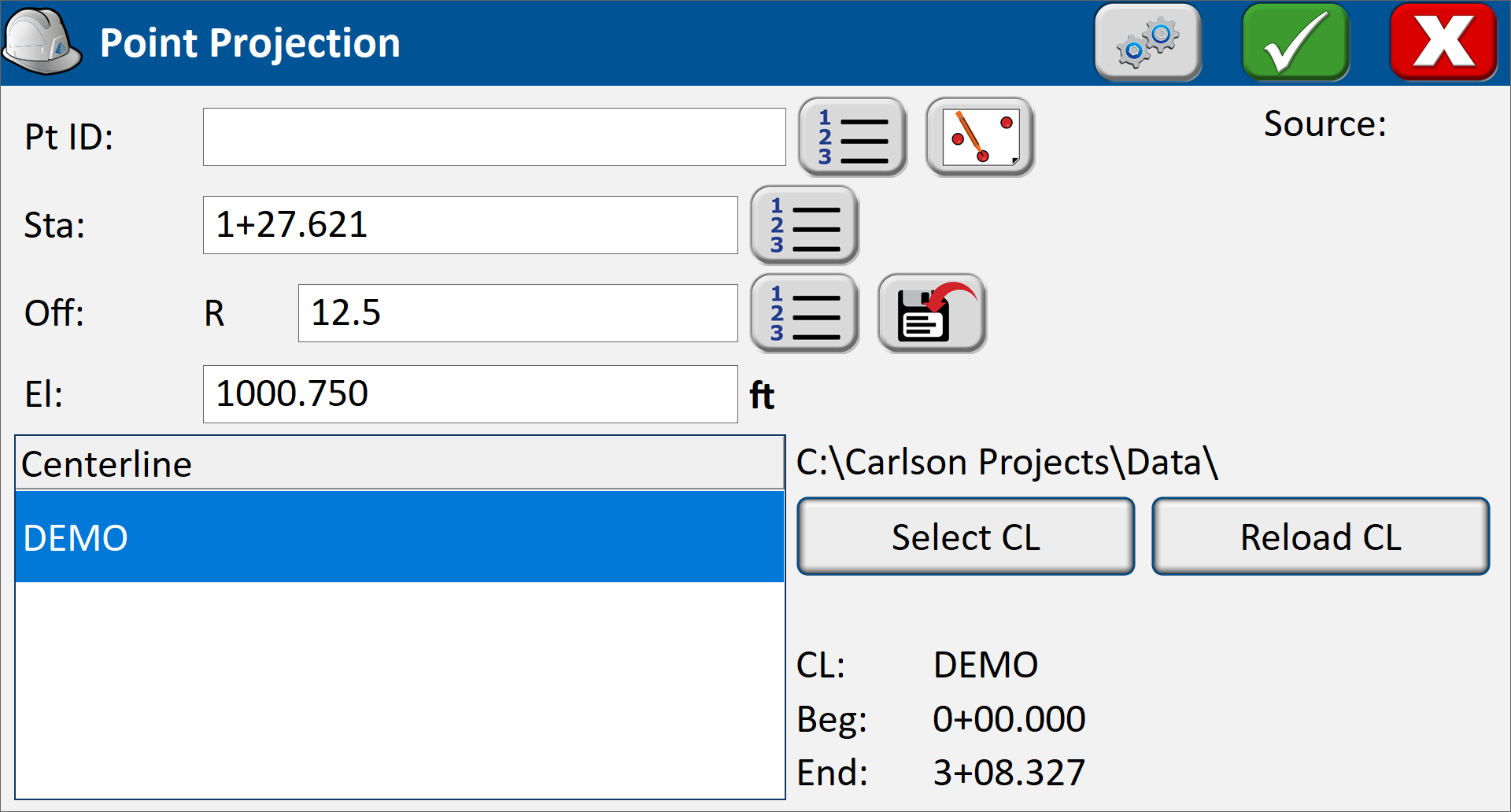Click the End station value 3+08.327

coord(1009,773)
